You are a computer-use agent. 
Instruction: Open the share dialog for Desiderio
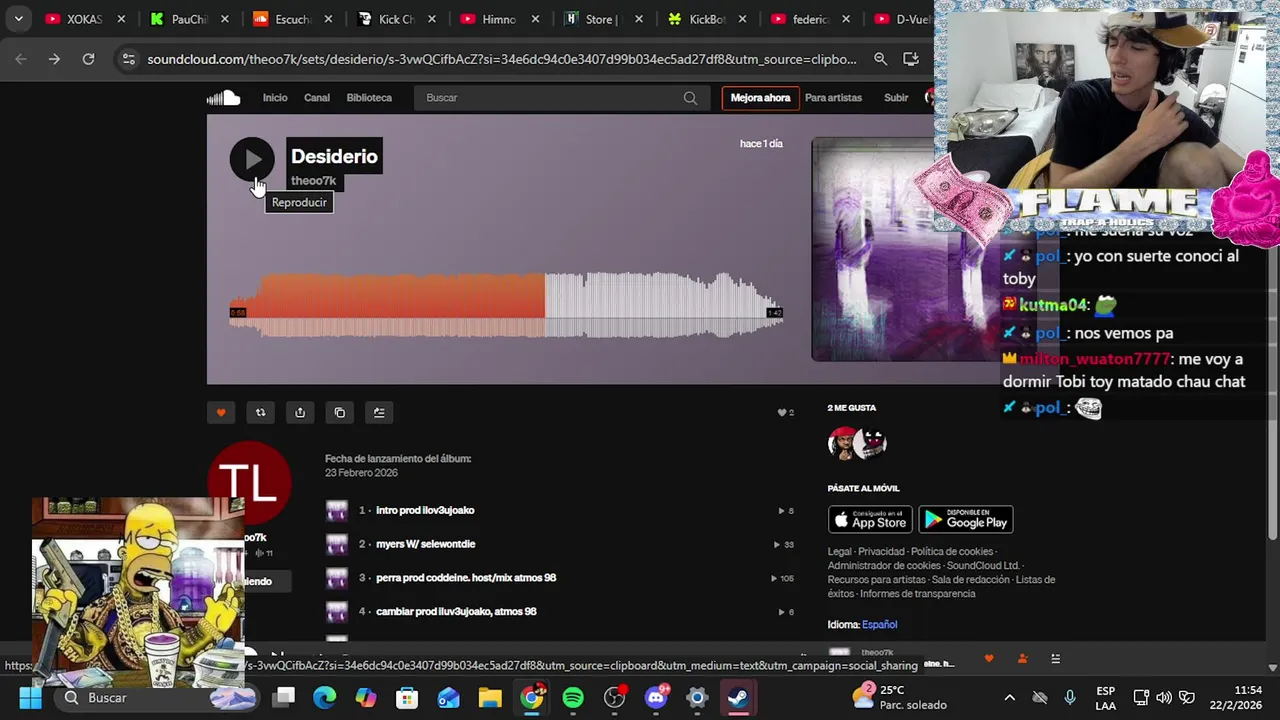300,412
